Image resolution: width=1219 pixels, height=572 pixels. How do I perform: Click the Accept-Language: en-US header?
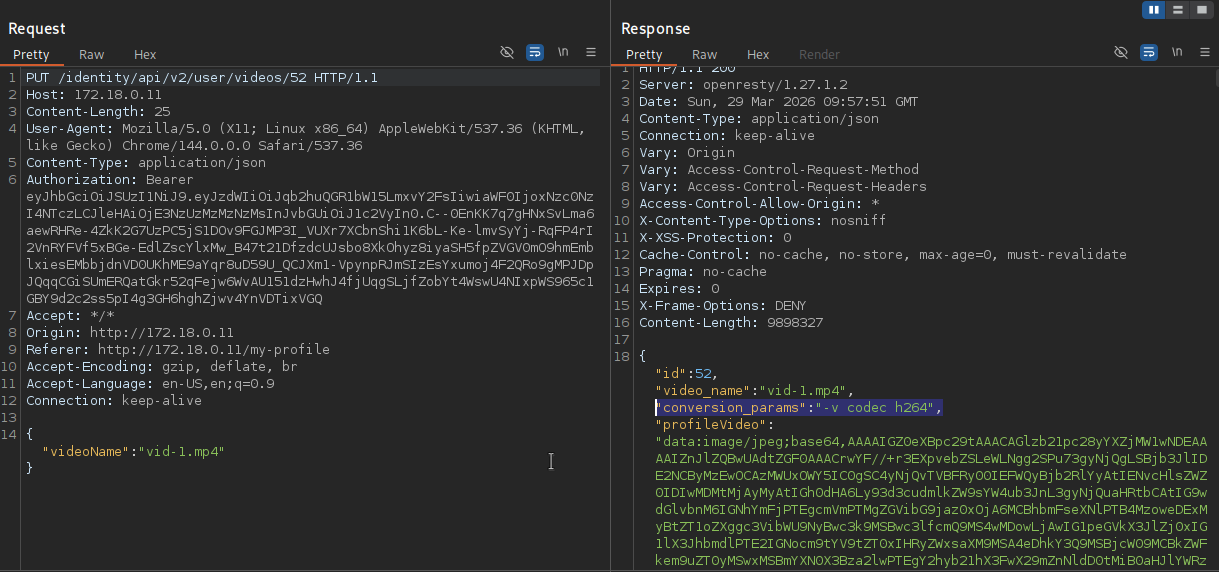point(150,384)
